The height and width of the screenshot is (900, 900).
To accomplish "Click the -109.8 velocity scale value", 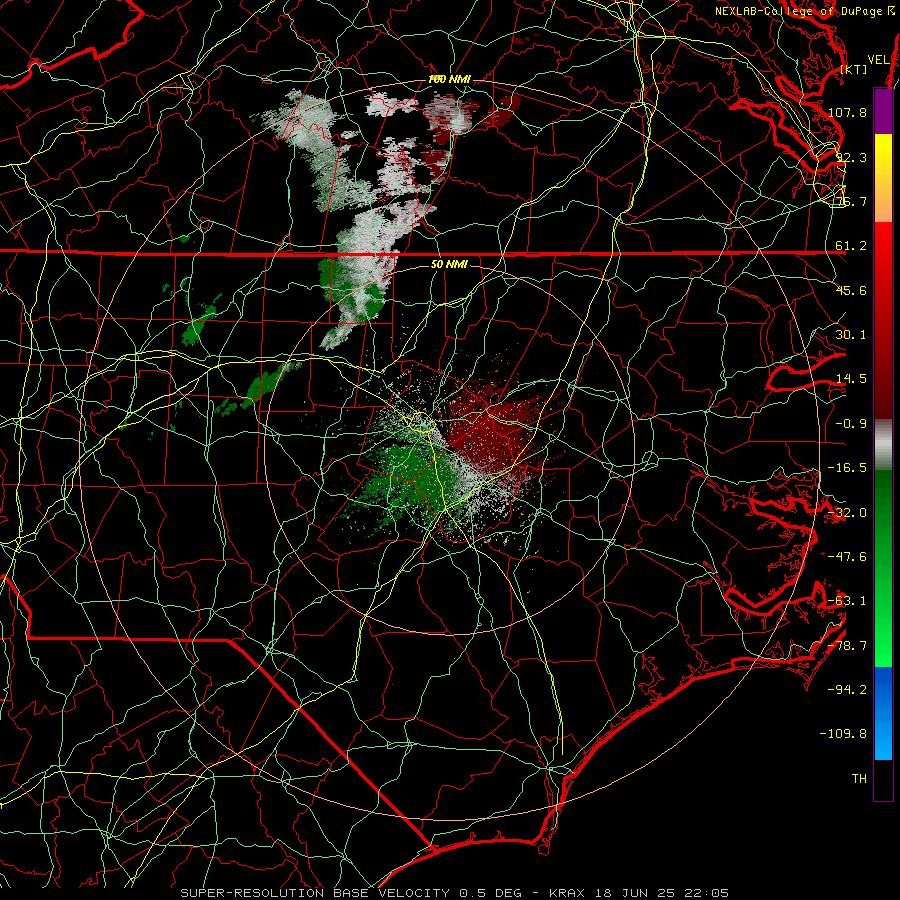I will tap(843, 734).
